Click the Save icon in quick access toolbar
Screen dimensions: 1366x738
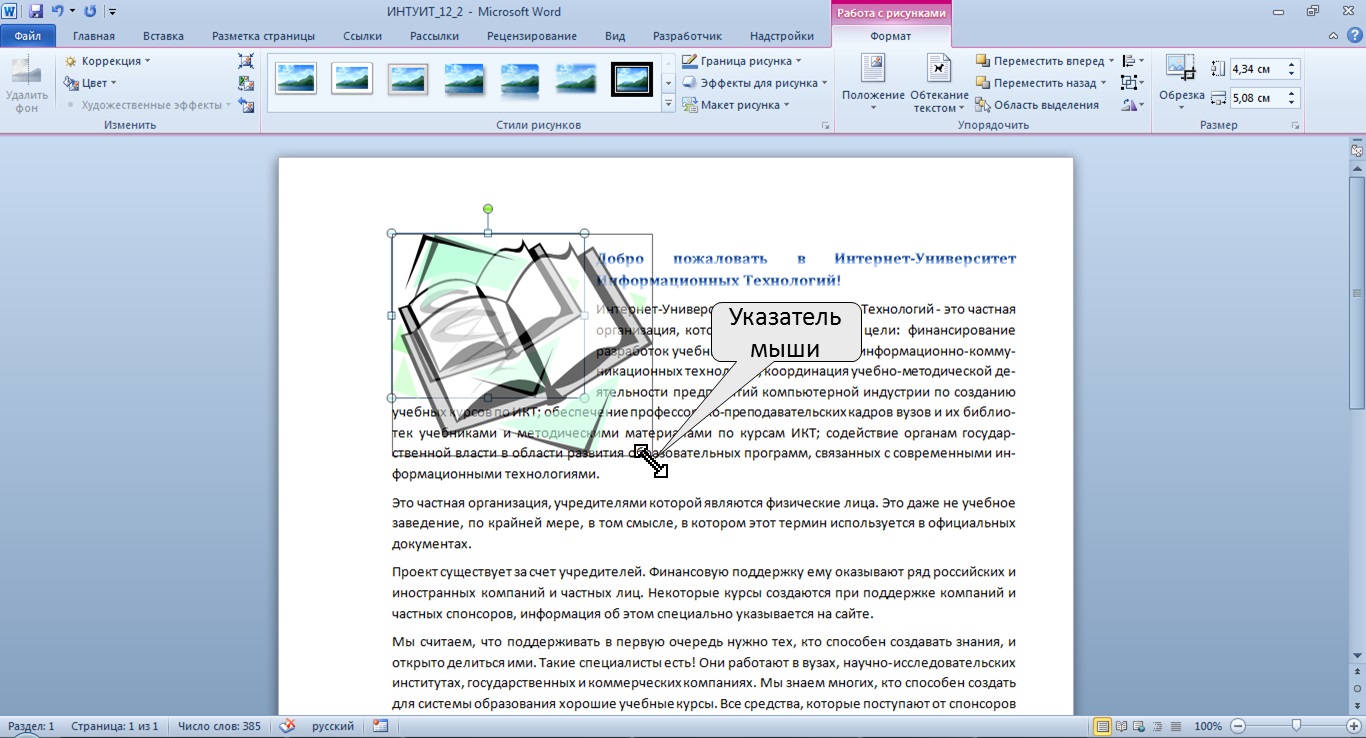click(36, 12)
